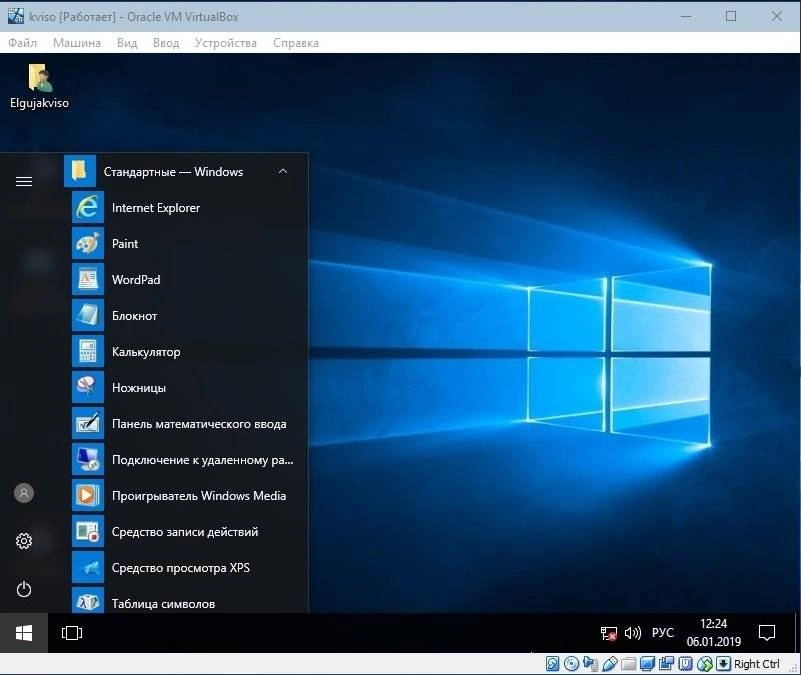Click VirtualBox recording overlapping-screens indicator
The height and width of the screenshot is (675, 801).
click(x=666, y=664)
